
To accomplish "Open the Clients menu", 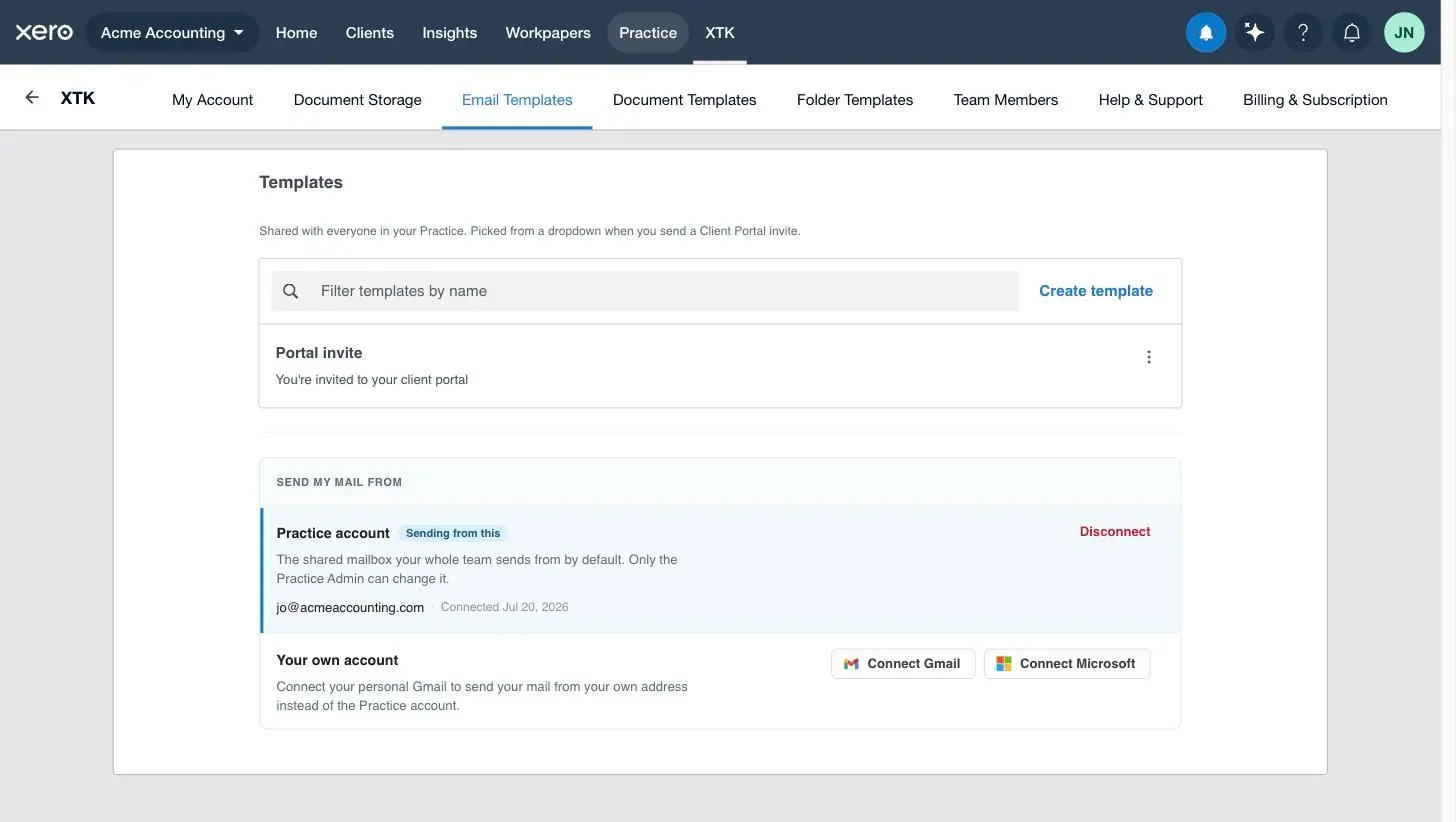I will coord(370,32).
